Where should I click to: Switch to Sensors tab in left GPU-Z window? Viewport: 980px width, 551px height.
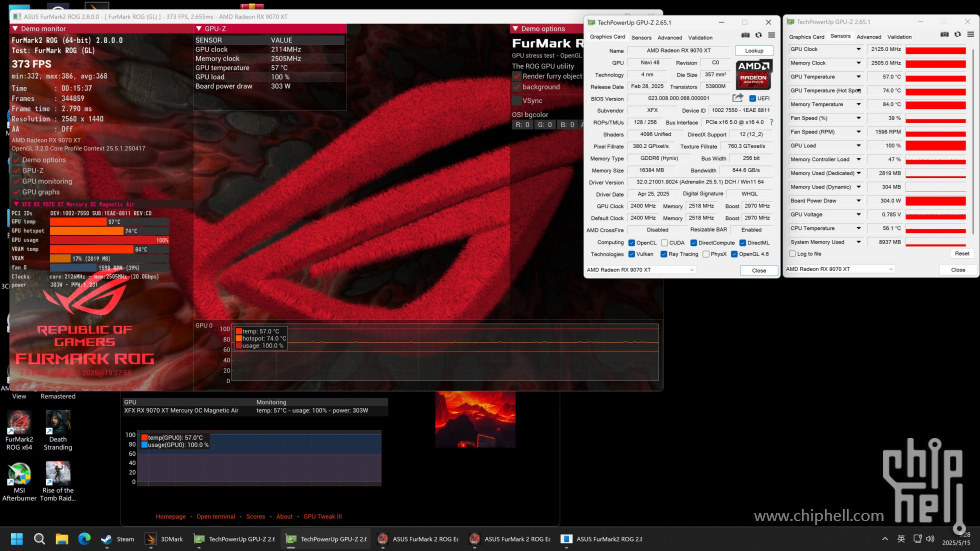click(641, 38)
